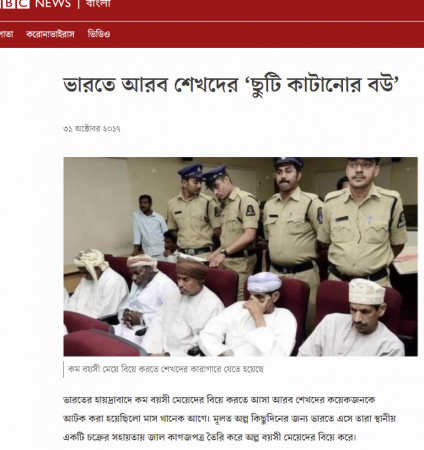The width and height of the screenshot is (424, 450).
Task: Click the article photo of policemen and sheikhs
Action: pyautogui.click(x=240, y=257)
